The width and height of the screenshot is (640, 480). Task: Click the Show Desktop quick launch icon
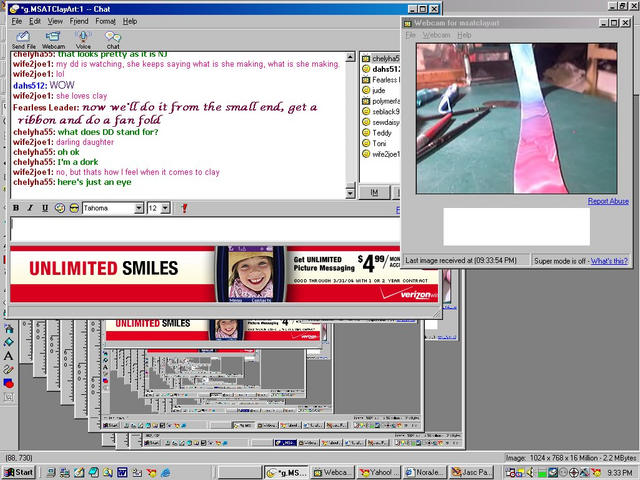pos(79,473)
